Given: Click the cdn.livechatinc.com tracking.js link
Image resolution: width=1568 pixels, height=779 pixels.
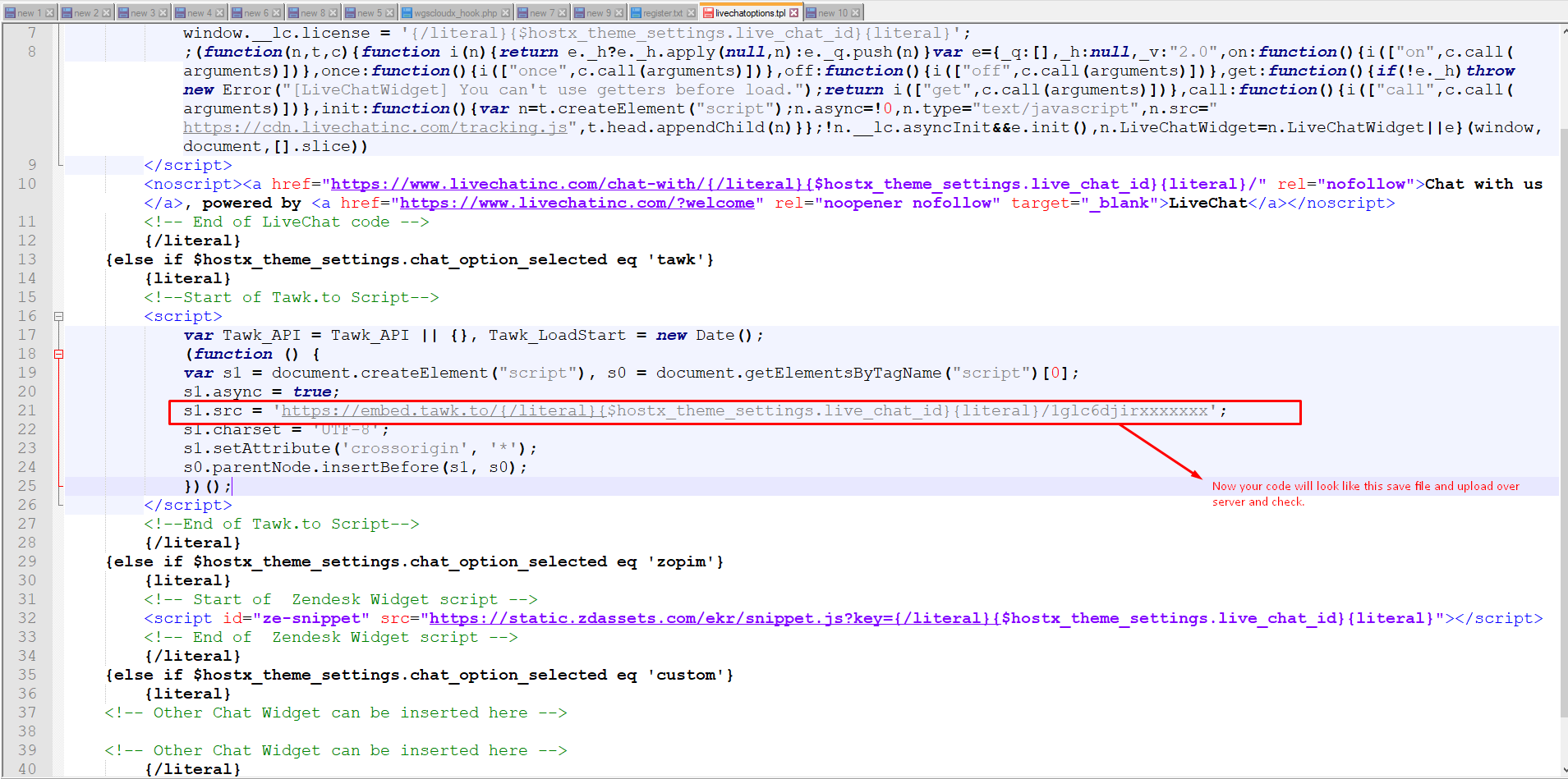Looking at the screenshot, I should [x=375, y=127].
